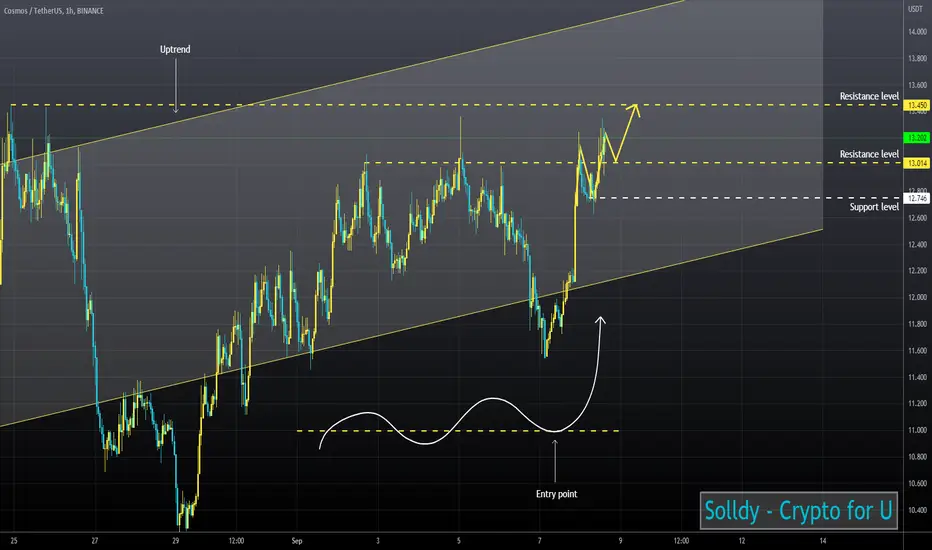Click the 11.200 price axis label
Viewport: 932px width, 550px height.
pos(917,404)
